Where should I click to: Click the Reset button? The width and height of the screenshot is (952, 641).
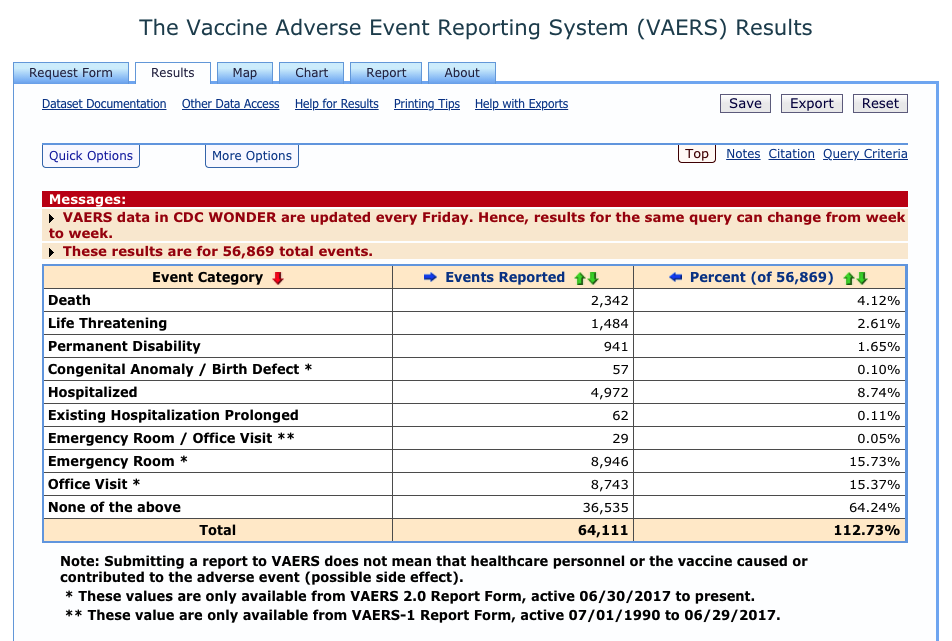(x=880, y=104)
